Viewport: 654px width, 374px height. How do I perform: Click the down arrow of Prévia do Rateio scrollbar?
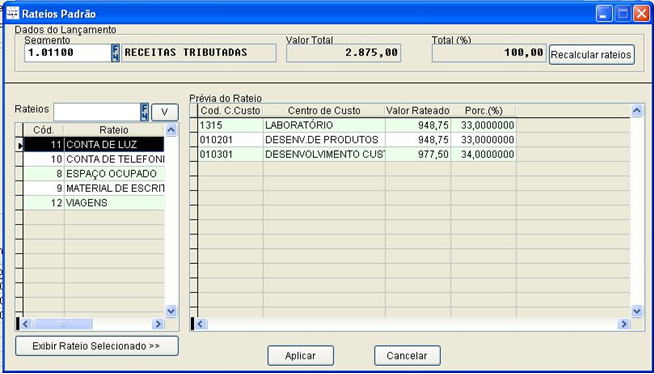click(x=636, y=311)
